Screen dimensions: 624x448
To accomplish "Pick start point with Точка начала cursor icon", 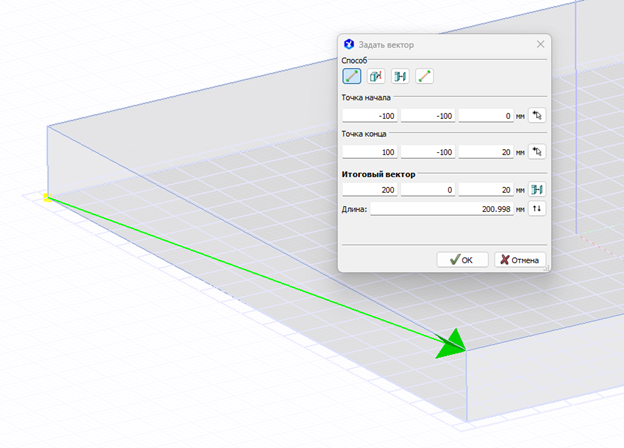I will coord(537,116).
